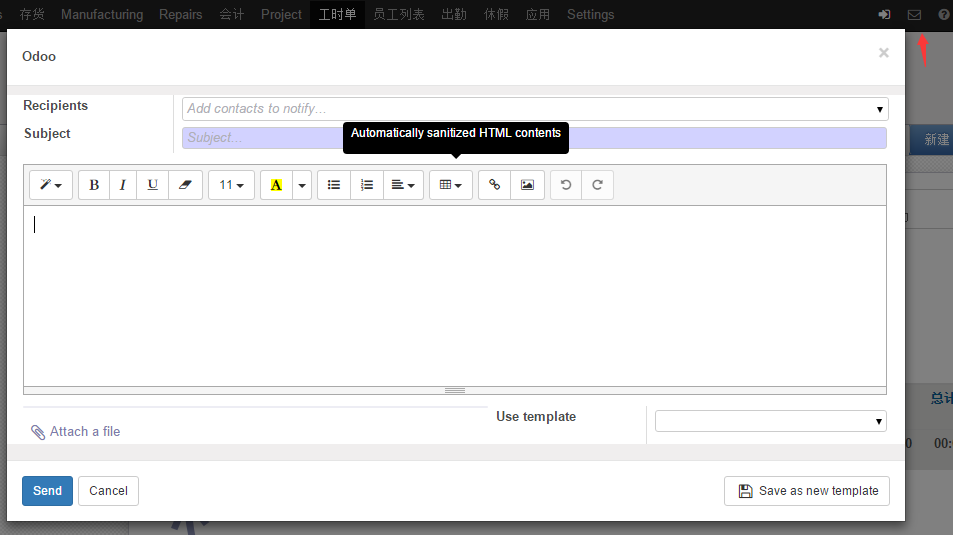This screenshot has width=953, height=535.
Task: Toggle italic text formatting
Action: coord(123,185)
